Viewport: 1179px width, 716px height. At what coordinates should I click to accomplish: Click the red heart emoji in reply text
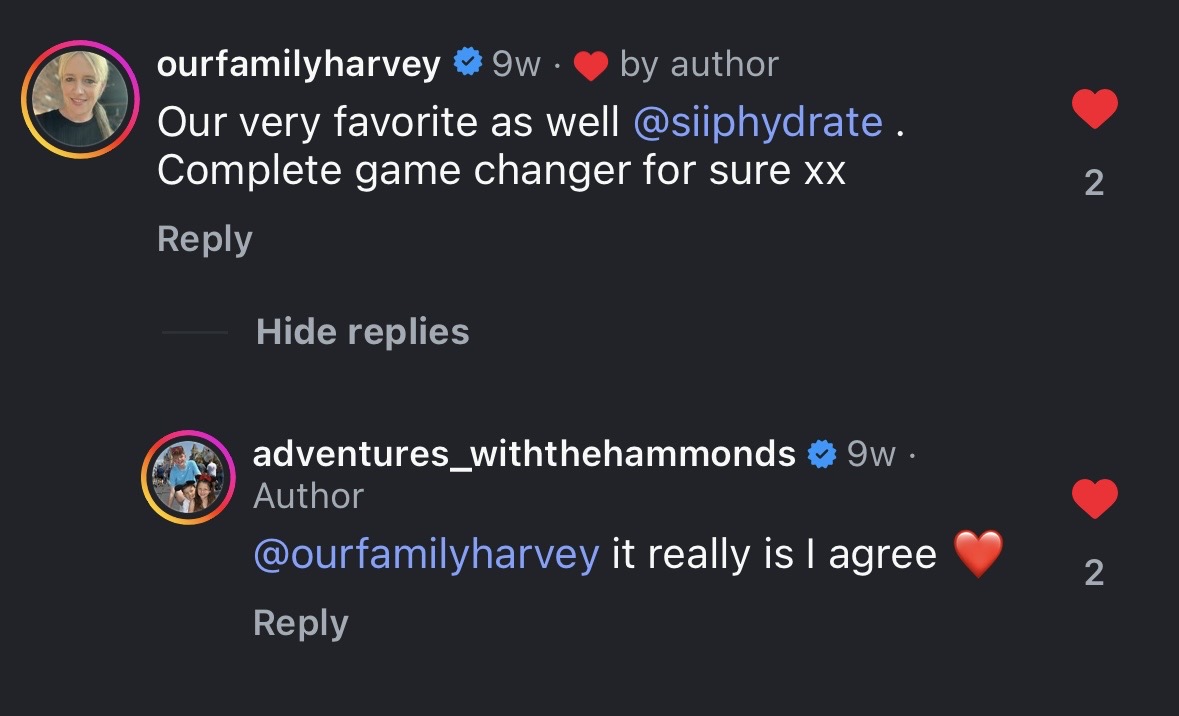click(977, 553)
